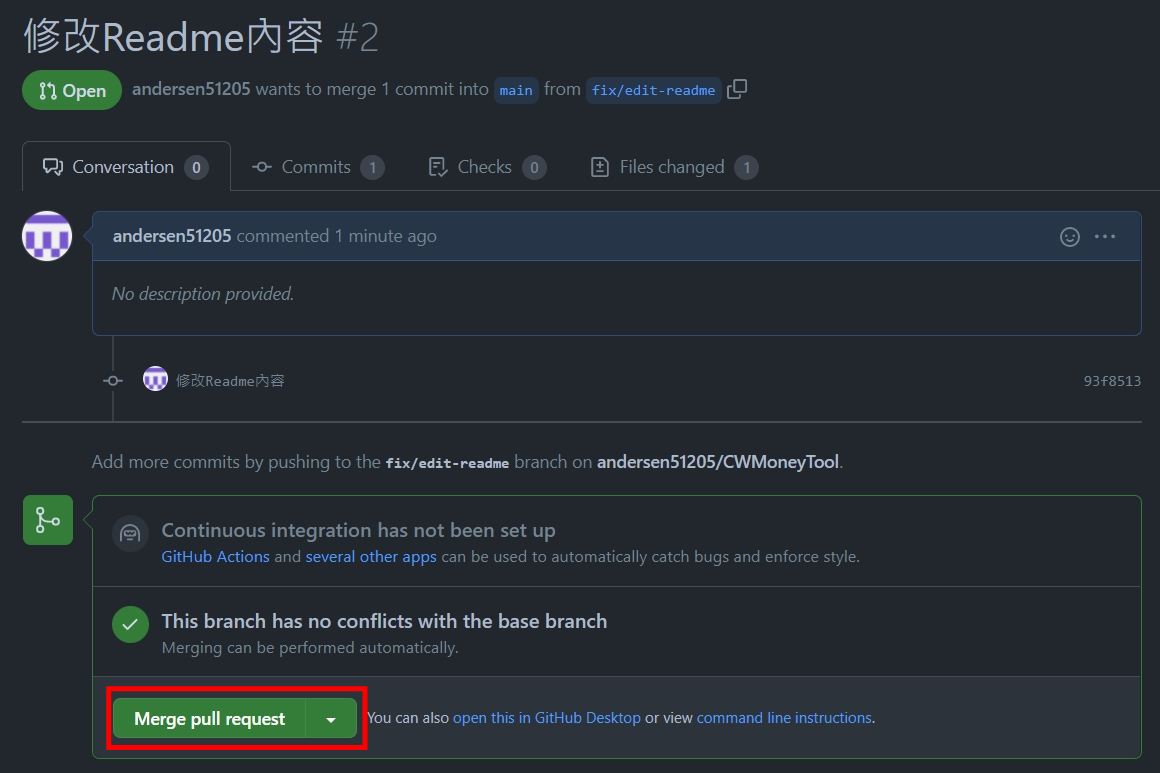Click open this in GitHub Desktop link
The height and width of the screenshot is (773, 1160).
pos(547,718)
